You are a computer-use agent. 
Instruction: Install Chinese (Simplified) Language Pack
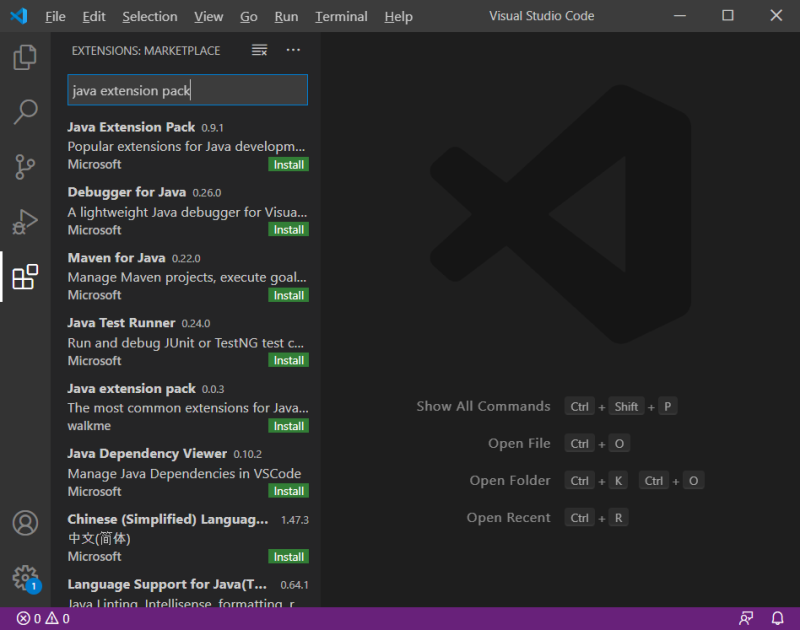coord(288,557)
